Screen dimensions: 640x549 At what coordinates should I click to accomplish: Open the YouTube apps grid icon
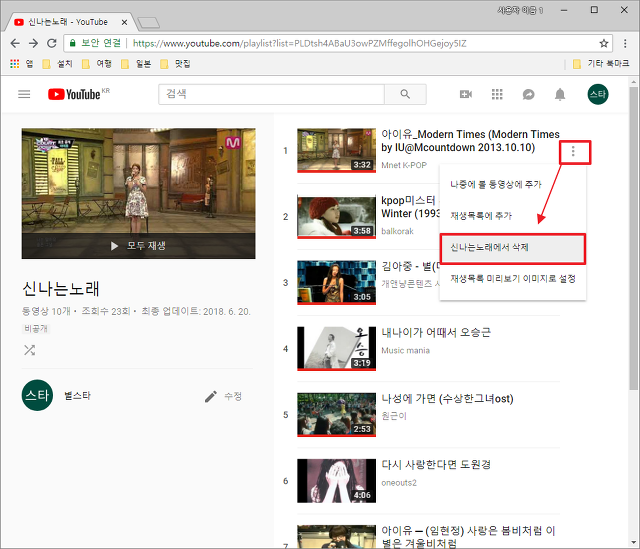click(497, 94)
